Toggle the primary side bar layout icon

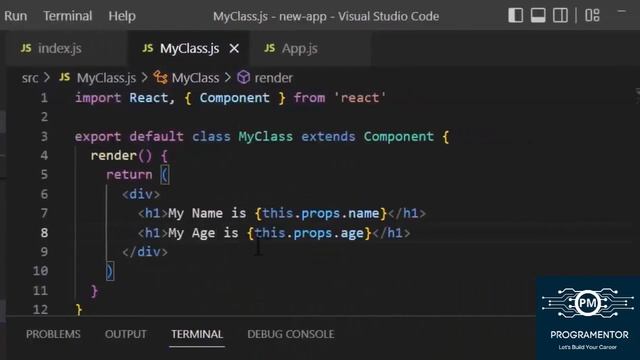click(516, 16)
